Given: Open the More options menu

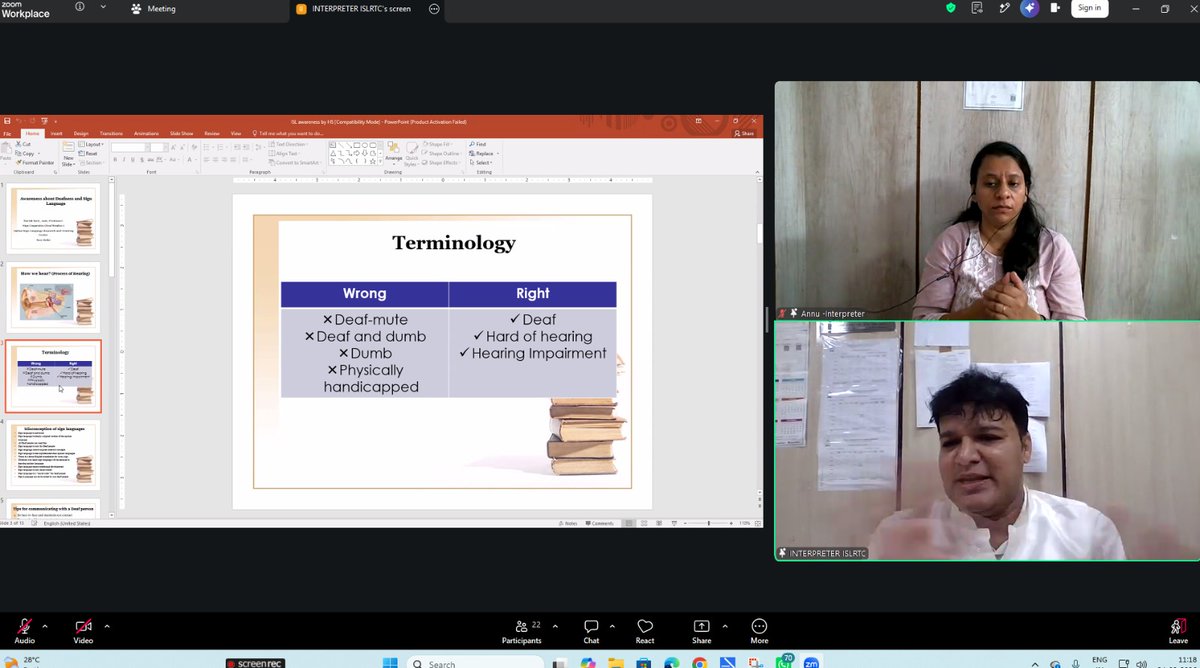Looking at the screenshot, I should point(759,631).
